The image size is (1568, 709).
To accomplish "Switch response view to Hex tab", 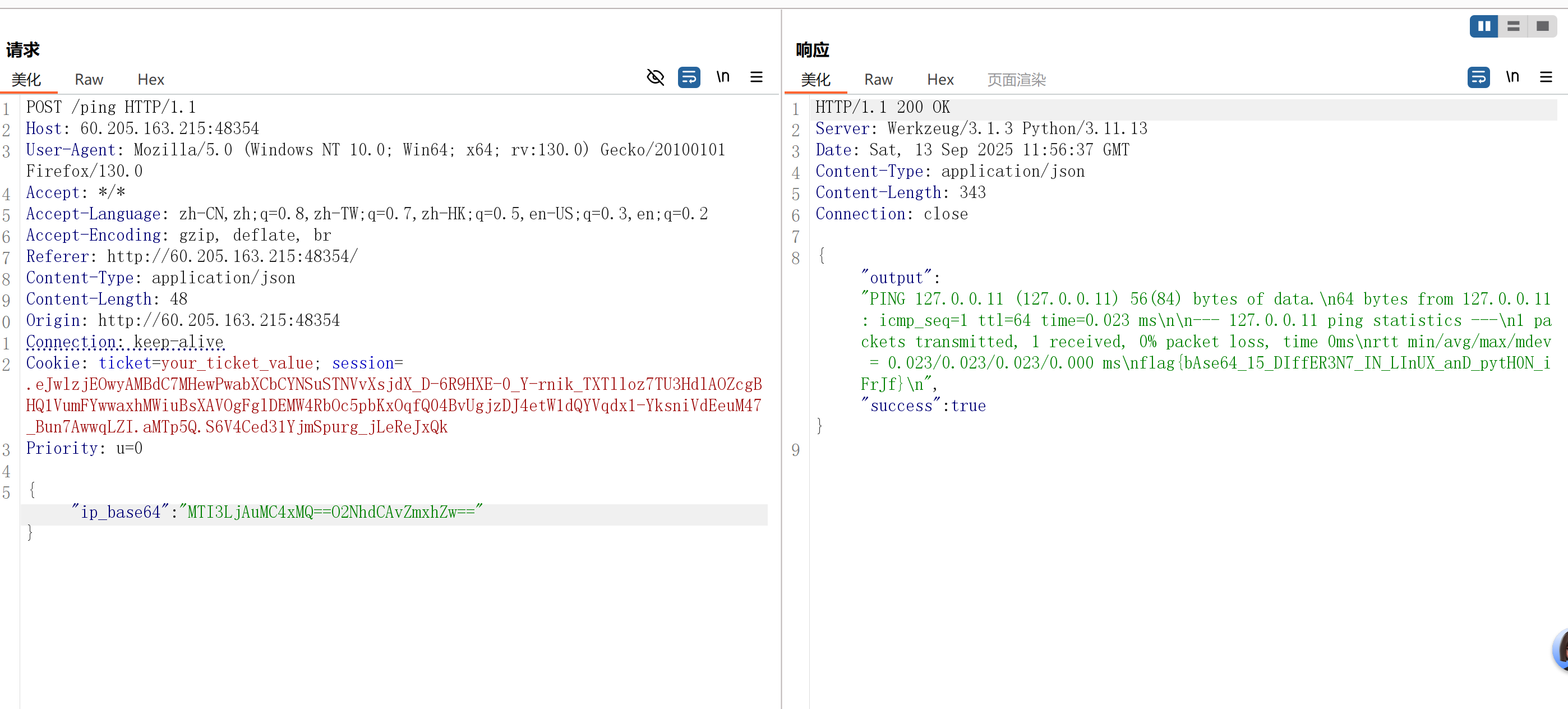I will click(940, 80).
